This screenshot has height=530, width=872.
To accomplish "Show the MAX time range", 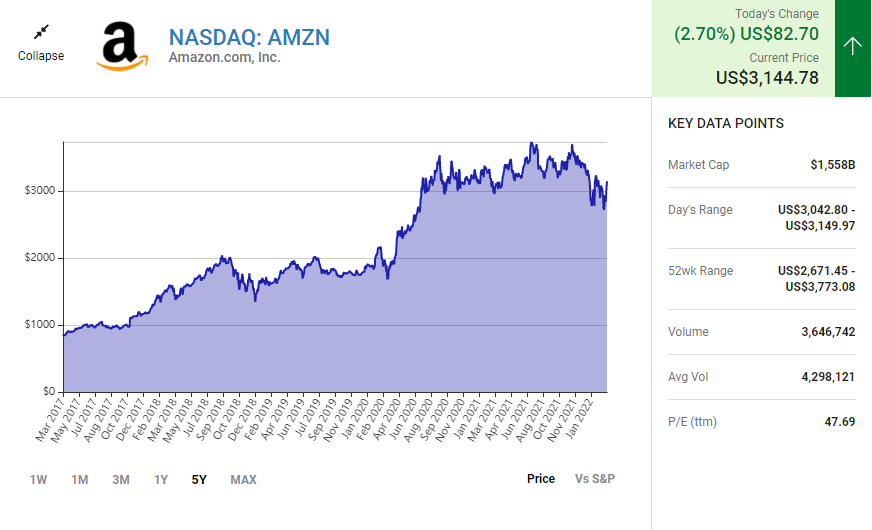I will (x=243, y=480).
